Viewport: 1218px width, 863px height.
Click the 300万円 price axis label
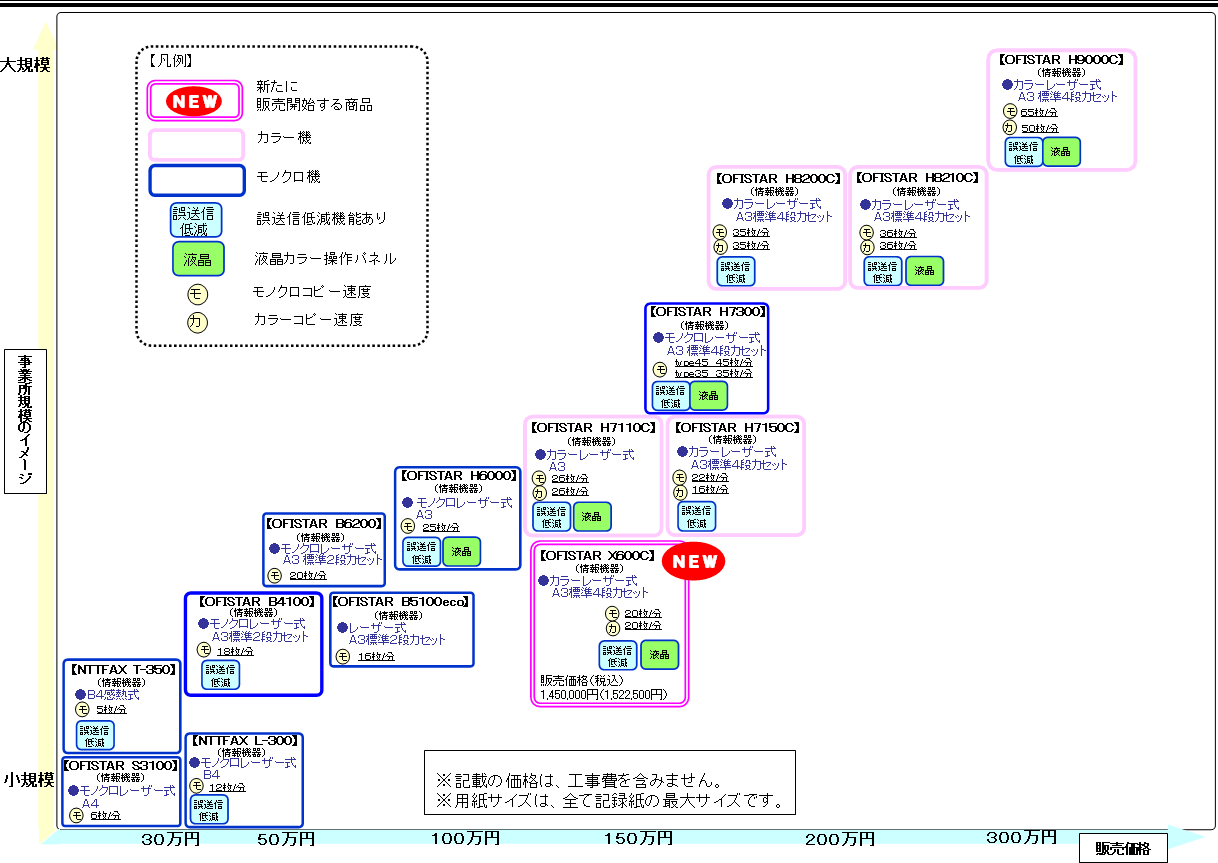1021,837
